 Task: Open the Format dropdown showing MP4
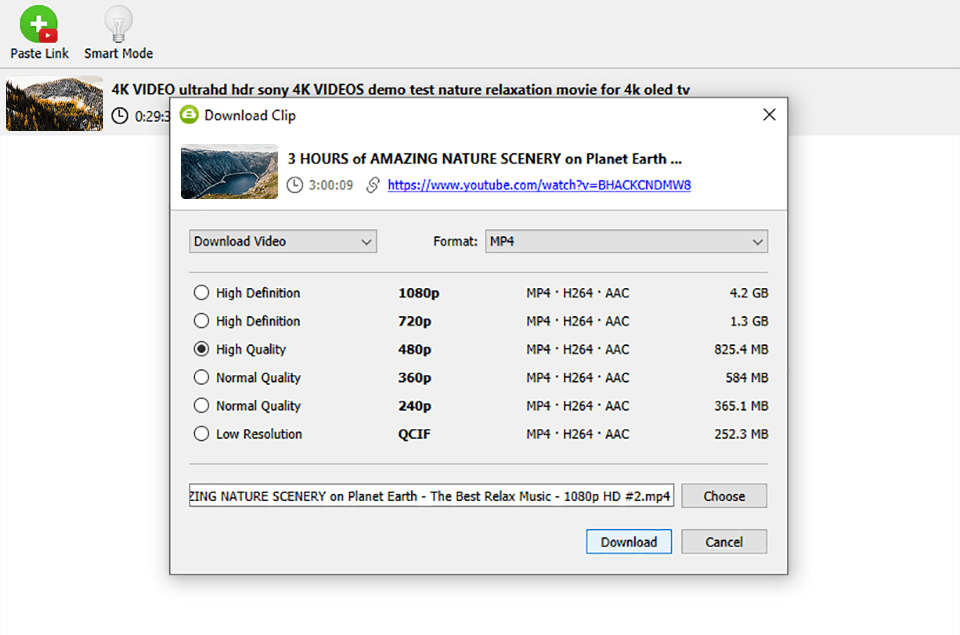point(626,241)
